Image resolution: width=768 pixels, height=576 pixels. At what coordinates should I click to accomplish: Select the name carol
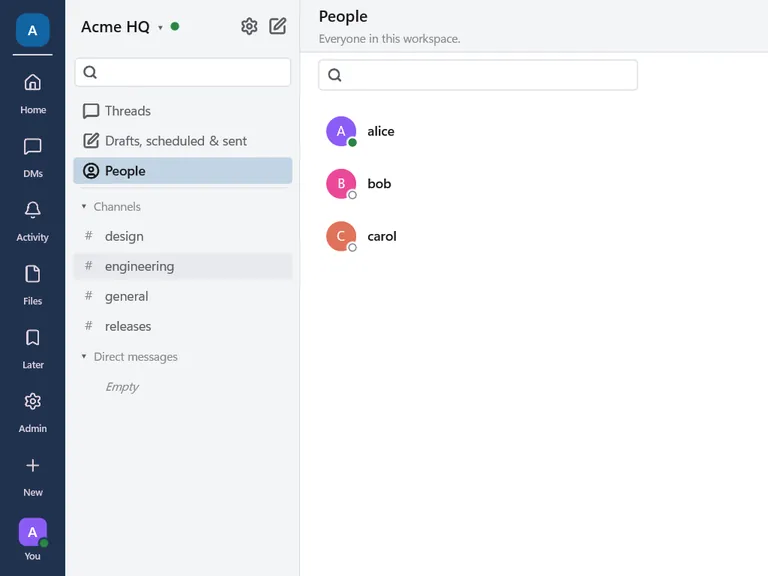point(382,236)
